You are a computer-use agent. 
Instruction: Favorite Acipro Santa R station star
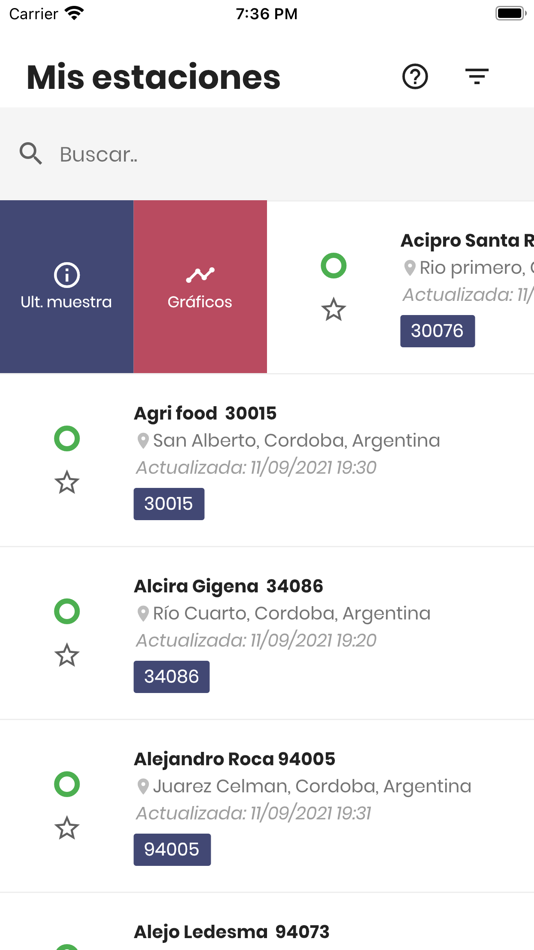pos(333,310)
